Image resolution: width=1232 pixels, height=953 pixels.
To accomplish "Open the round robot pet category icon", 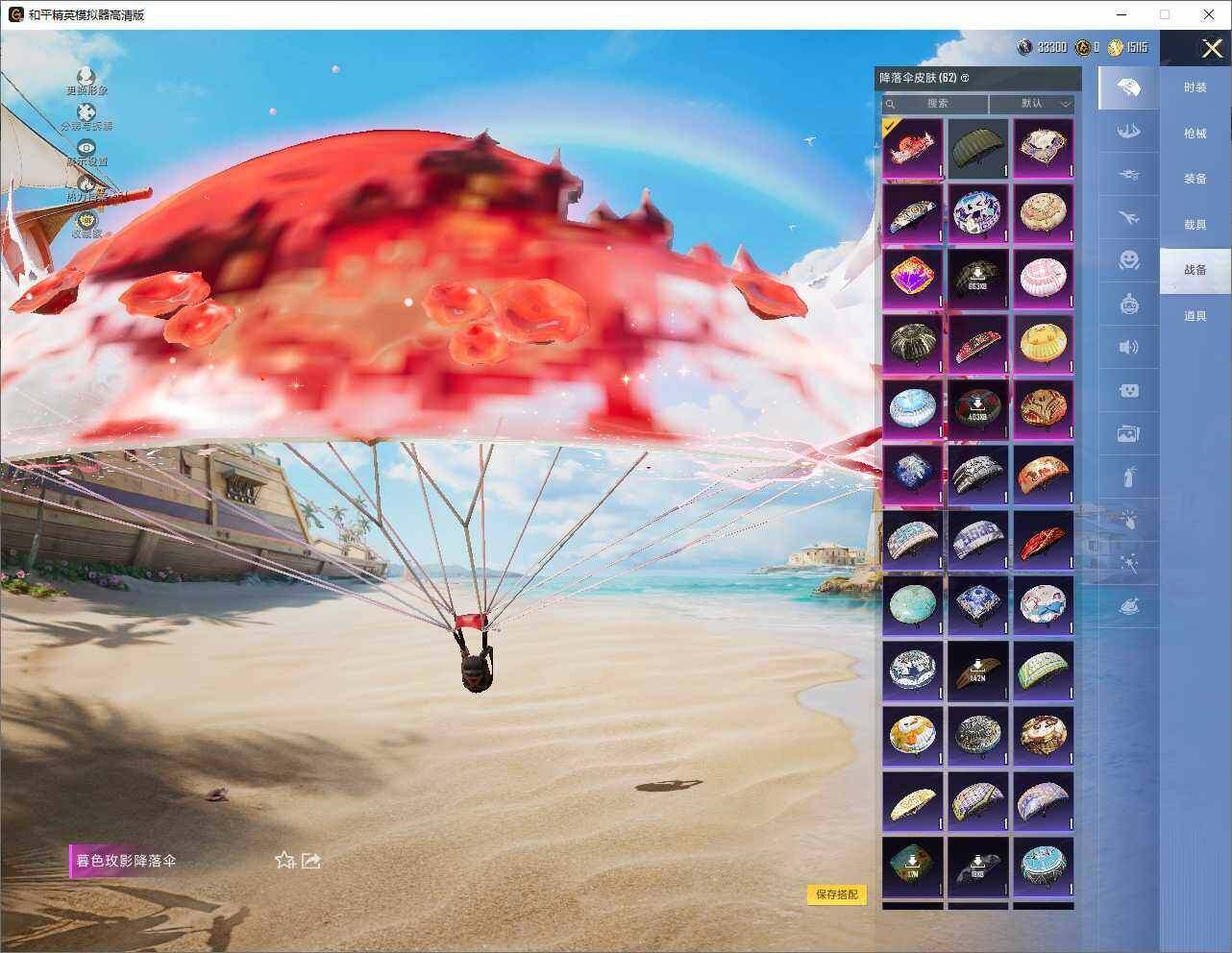I will click(x=1129, y=304).
